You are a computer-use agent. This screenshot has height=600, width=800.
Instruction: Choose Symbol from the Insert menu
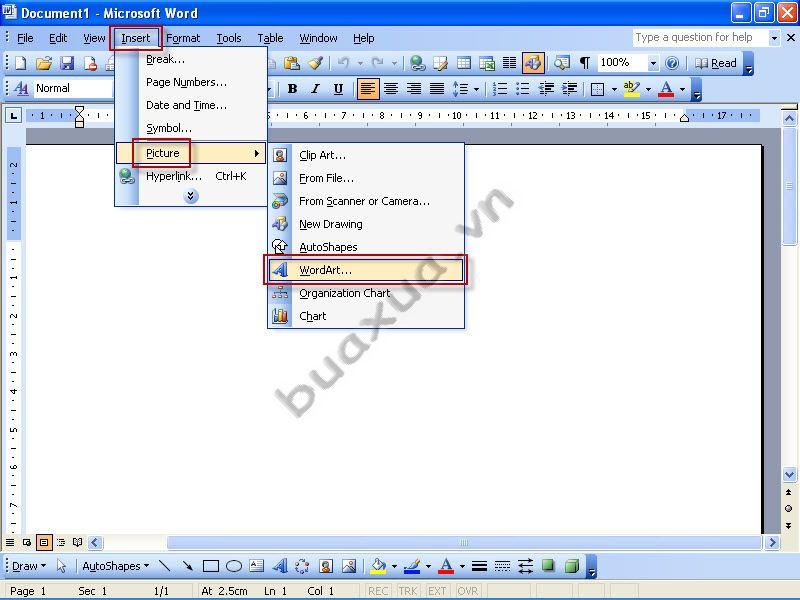[190, 128]
